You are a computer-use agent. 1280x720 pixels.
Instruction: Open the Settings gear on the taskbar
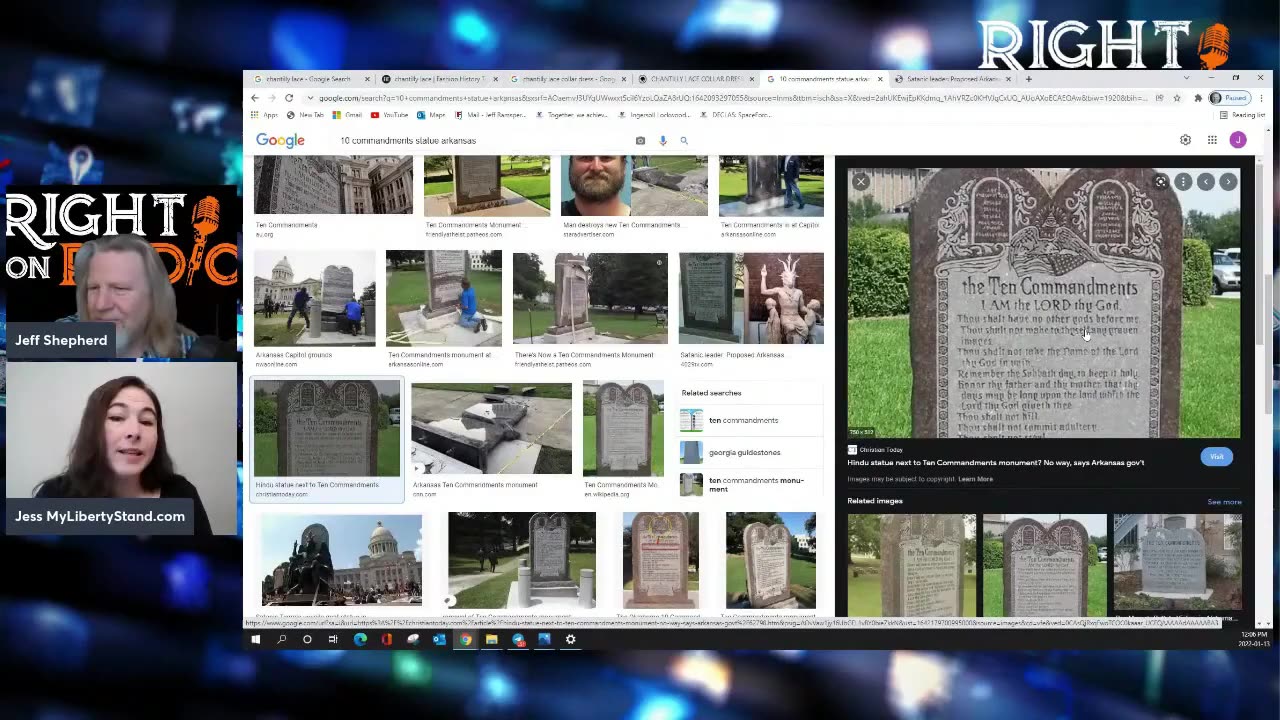tap(570, 640)
